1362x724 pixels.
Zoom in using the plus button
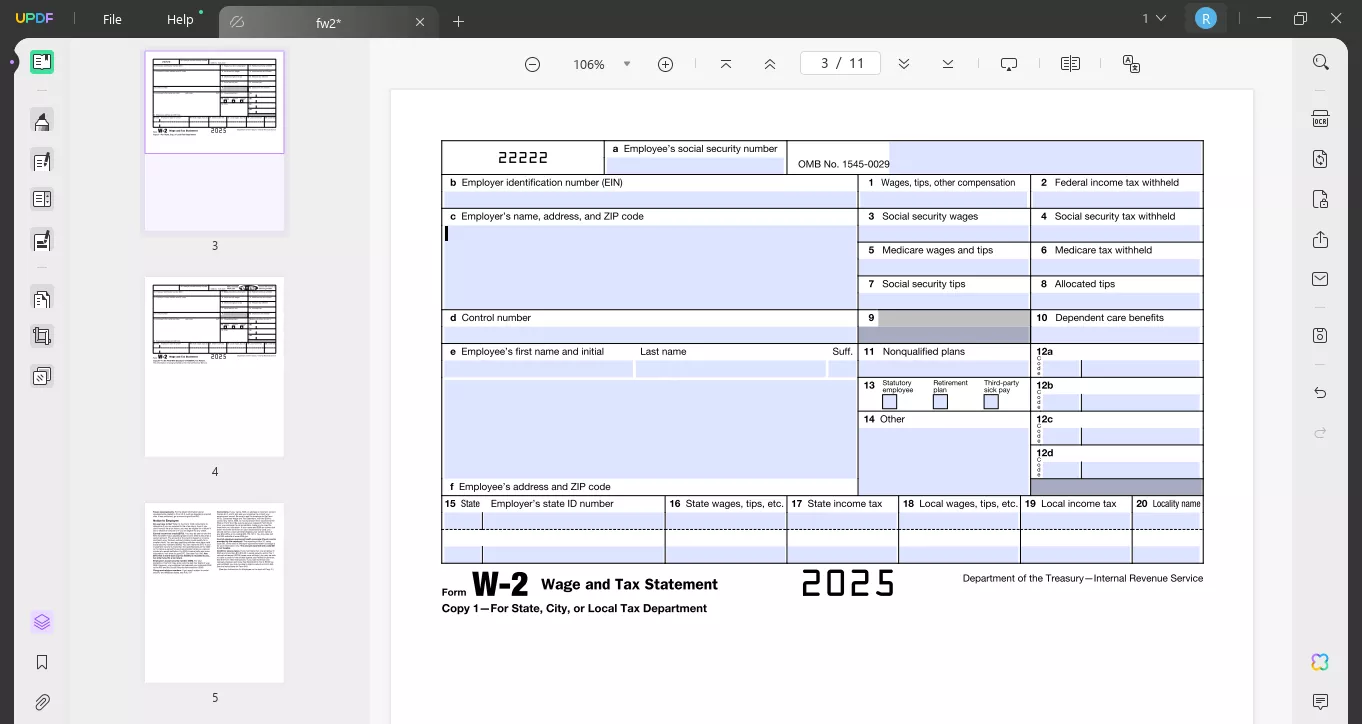pyautogui.click(x=665, y=63)
